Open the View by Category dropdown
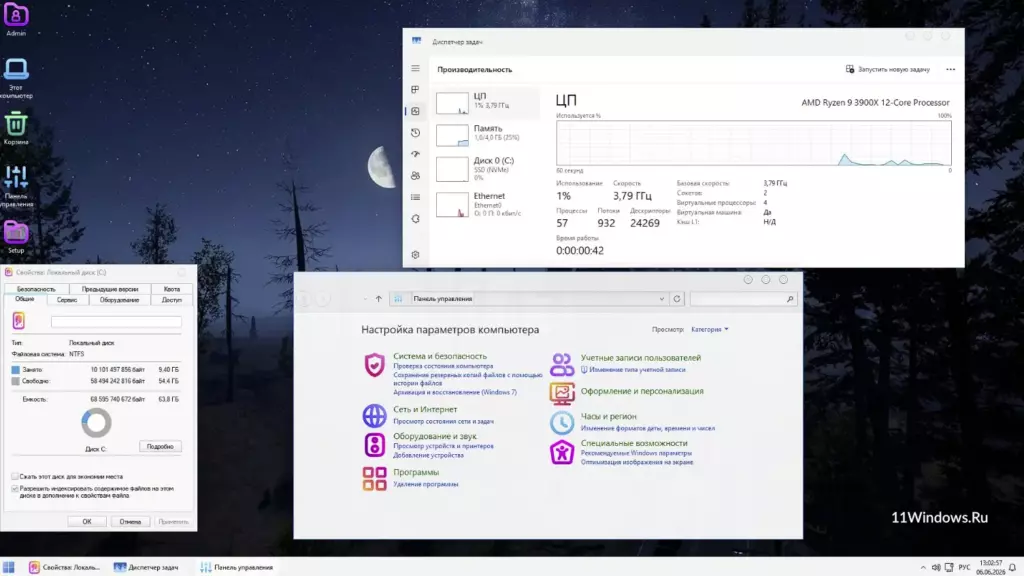The image size is (1024, 576). coord(710,329)
